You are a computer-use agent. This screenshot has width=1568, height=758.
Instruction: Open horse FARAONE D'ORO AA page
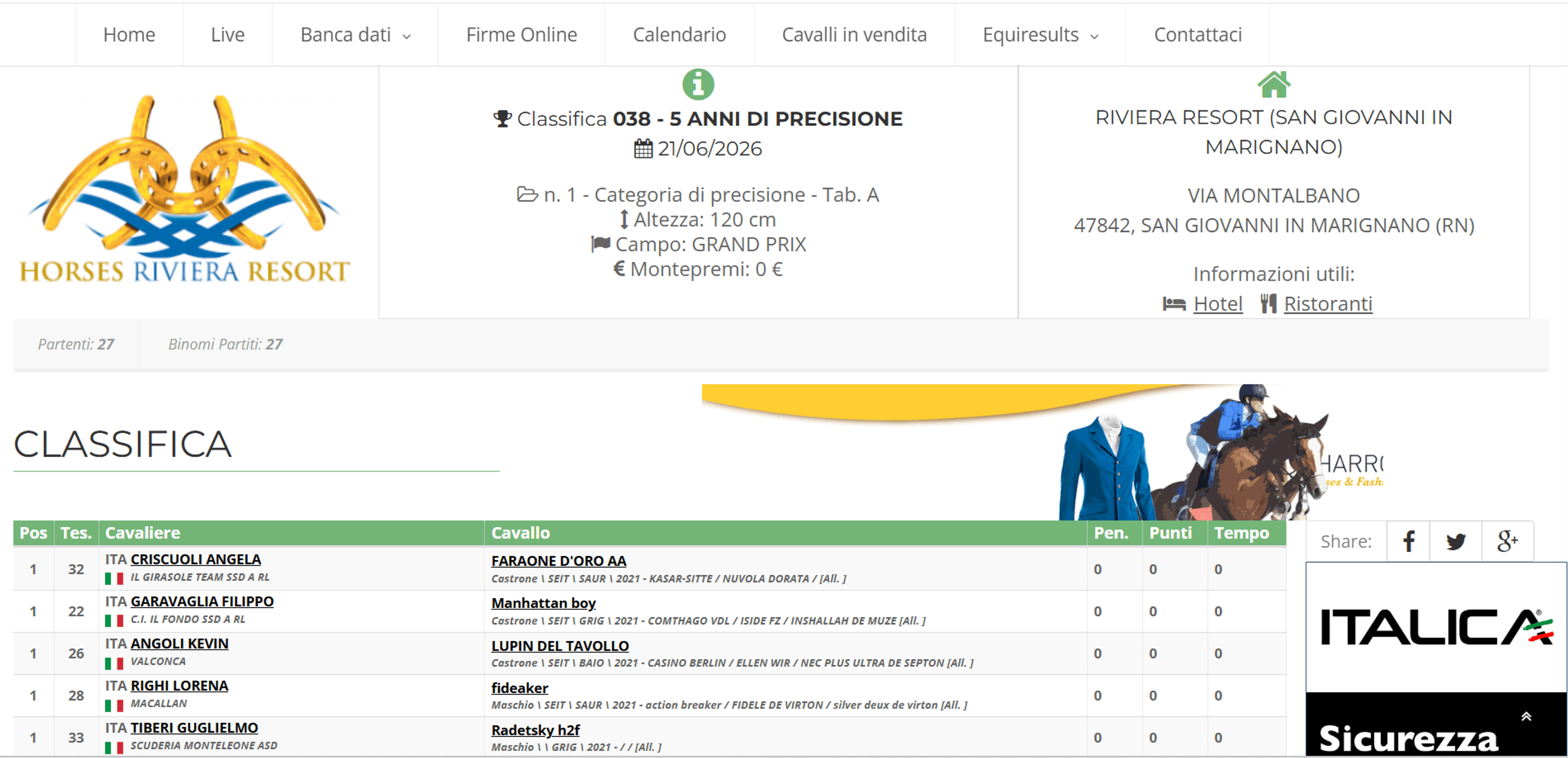coord(559,560)
